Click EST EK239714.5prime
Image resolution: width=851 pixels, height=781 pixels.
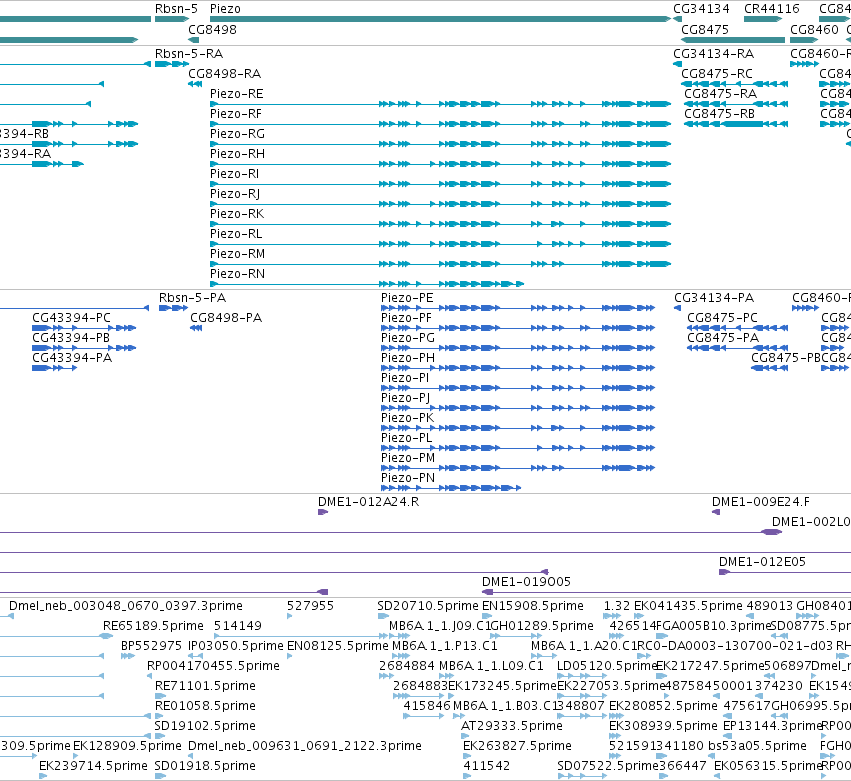coord(93,766)
